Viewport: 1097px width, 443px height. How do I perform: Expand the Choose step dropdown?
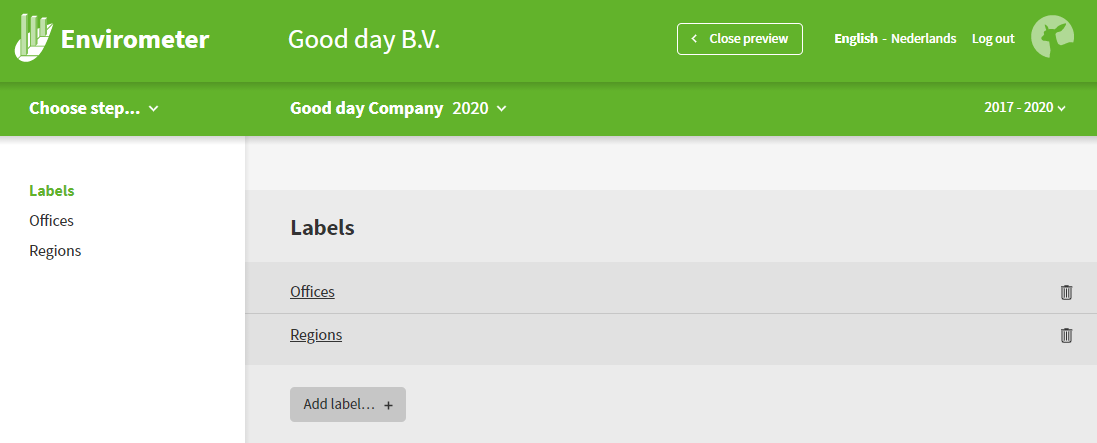point(94,108)
